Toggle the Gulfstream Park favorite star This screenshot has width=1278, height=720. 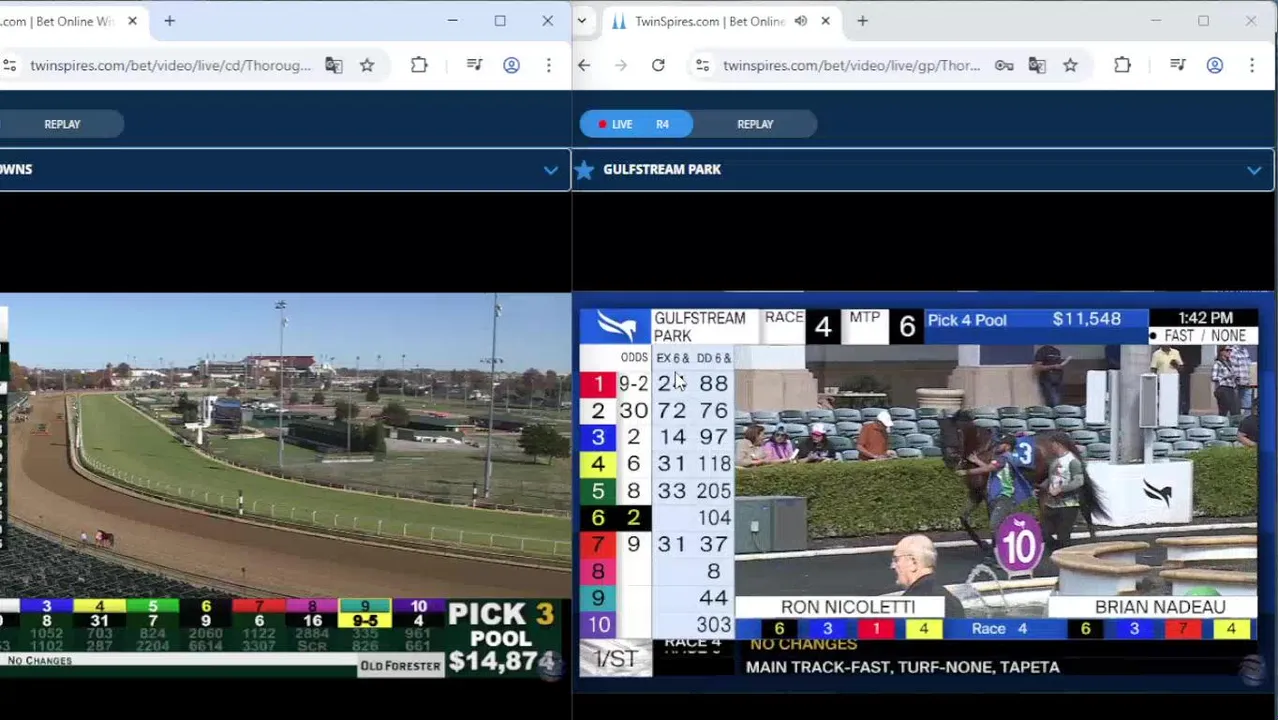click(x=585, y=170)
